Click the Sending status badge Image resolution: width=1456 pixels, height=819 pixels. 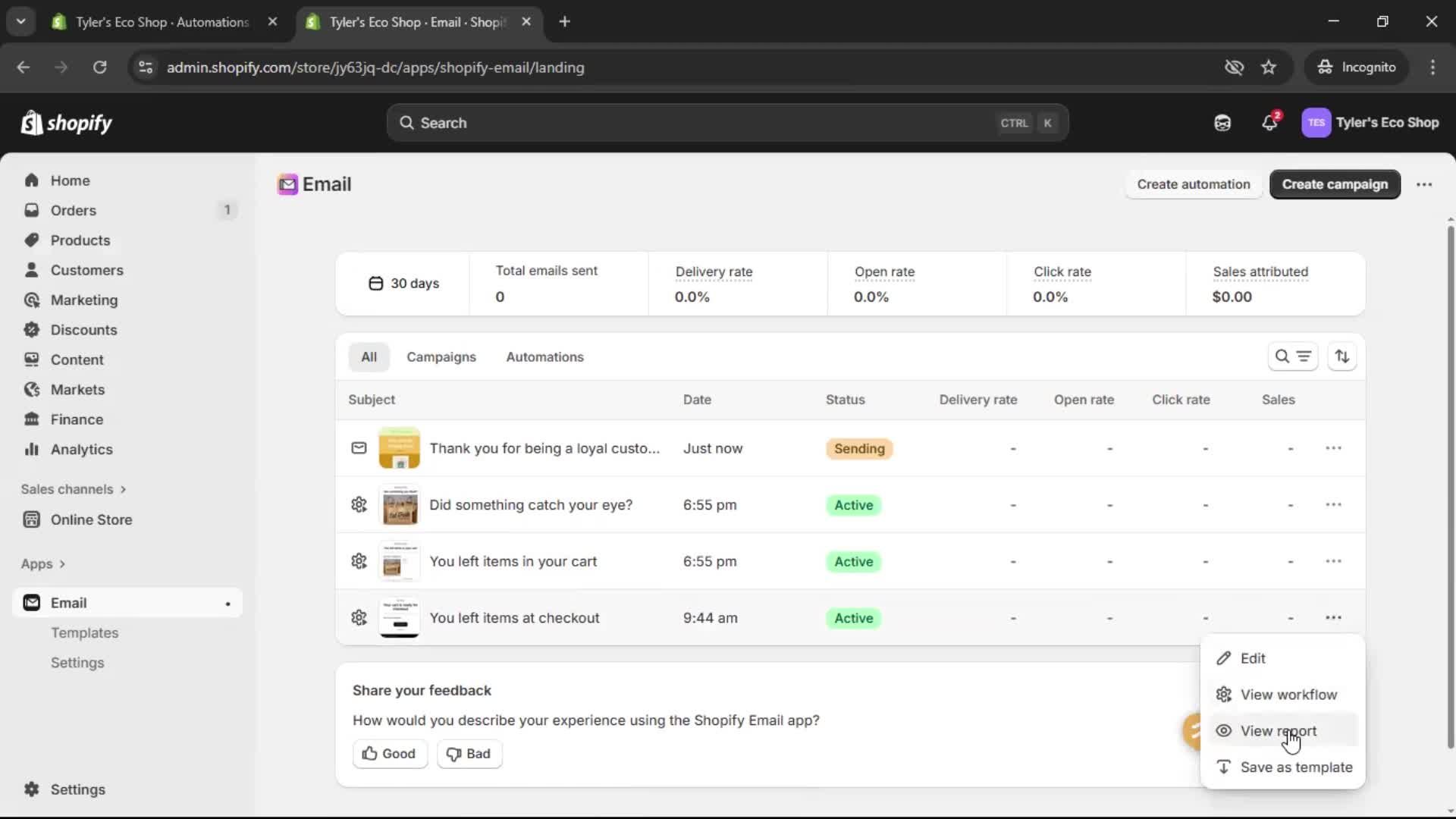pos(859,449)
